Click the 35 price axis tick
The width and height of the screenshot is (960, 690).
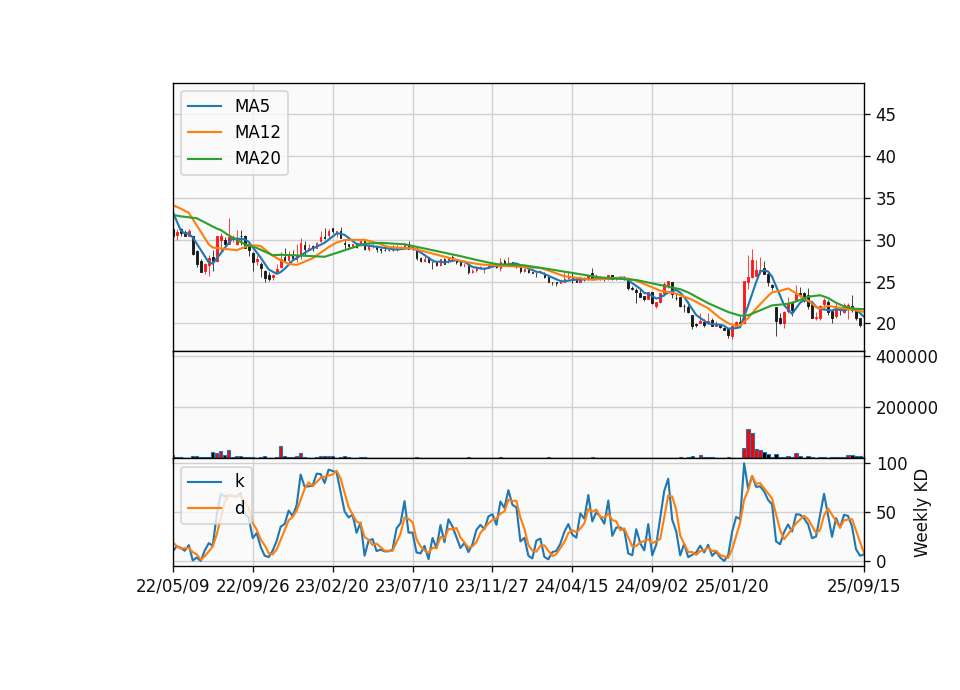coord(885,199)
